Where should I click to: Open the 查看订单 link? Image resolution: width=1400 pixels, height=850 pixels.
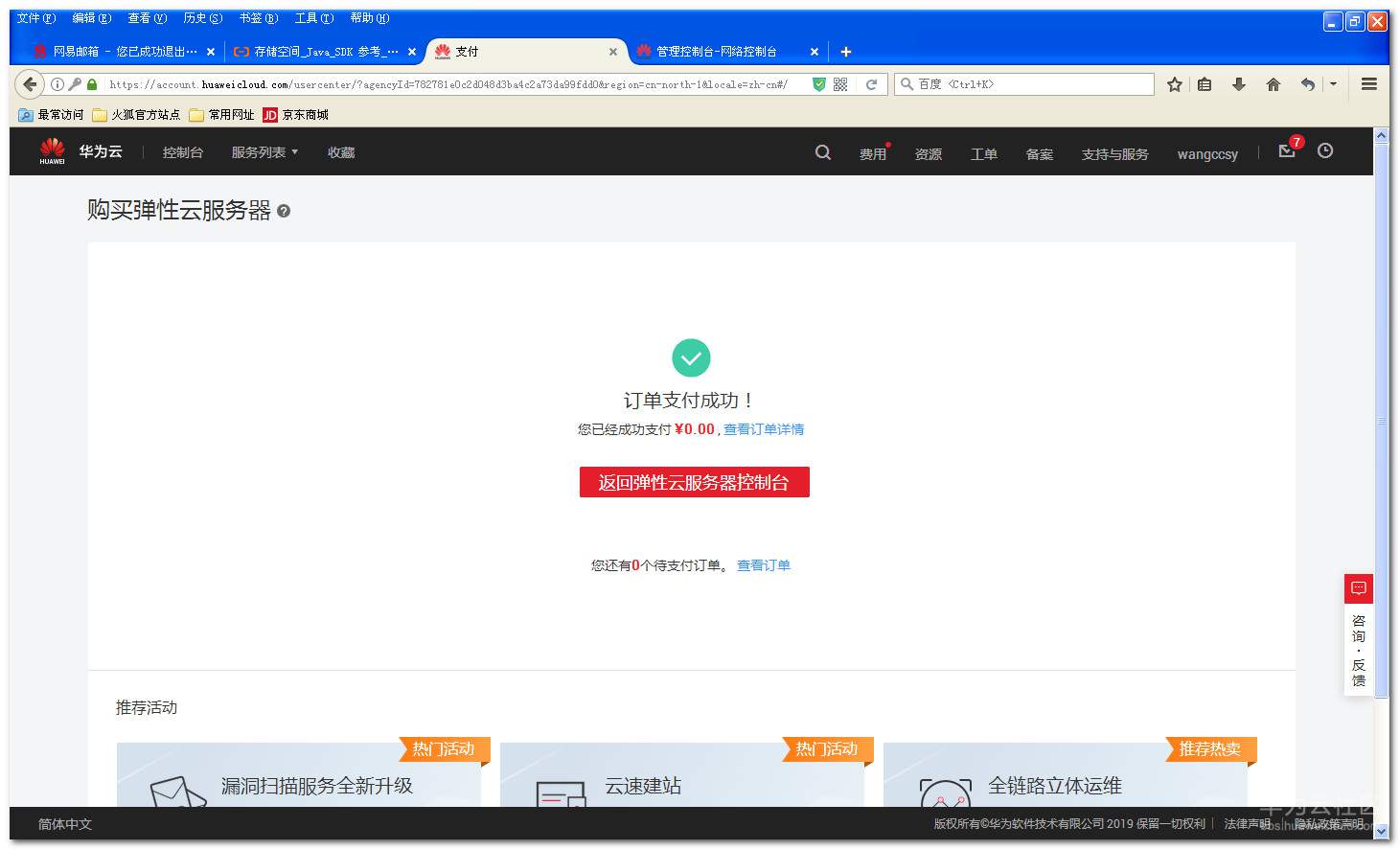click(764, 565)
